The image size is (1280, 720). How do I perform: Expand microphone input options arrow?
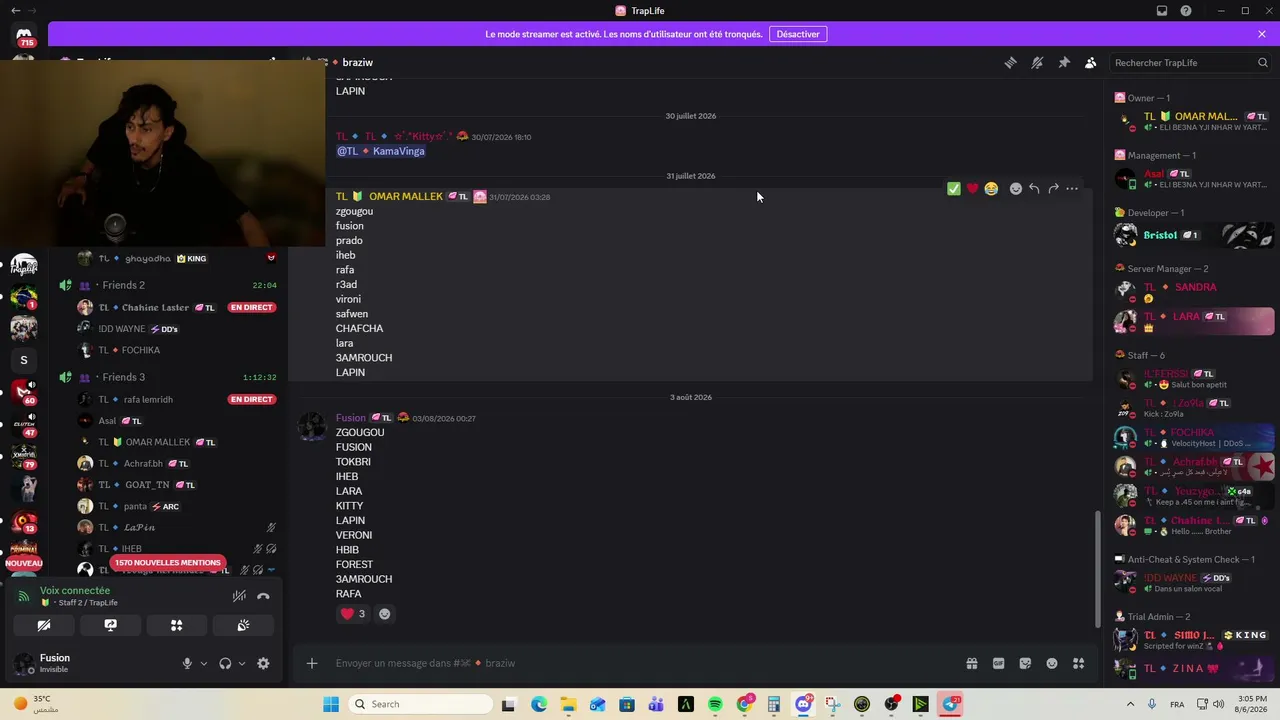(x=204, y=663)
